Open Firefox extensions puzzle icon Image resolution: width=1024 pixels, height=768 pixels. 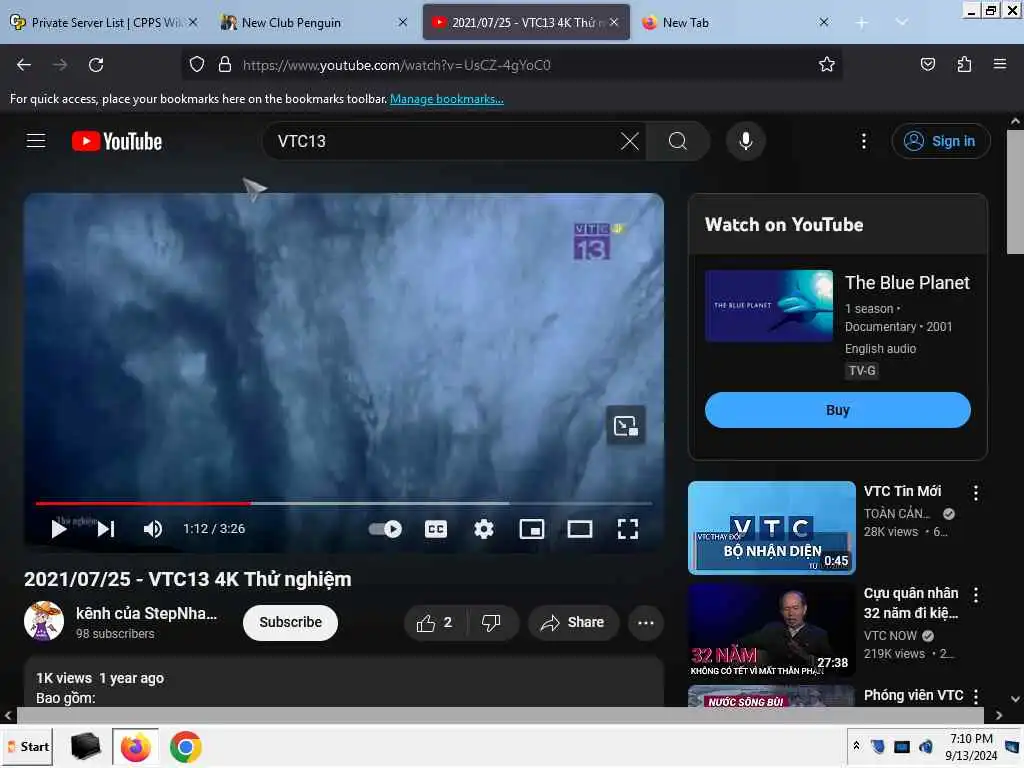tap(964, 65)
